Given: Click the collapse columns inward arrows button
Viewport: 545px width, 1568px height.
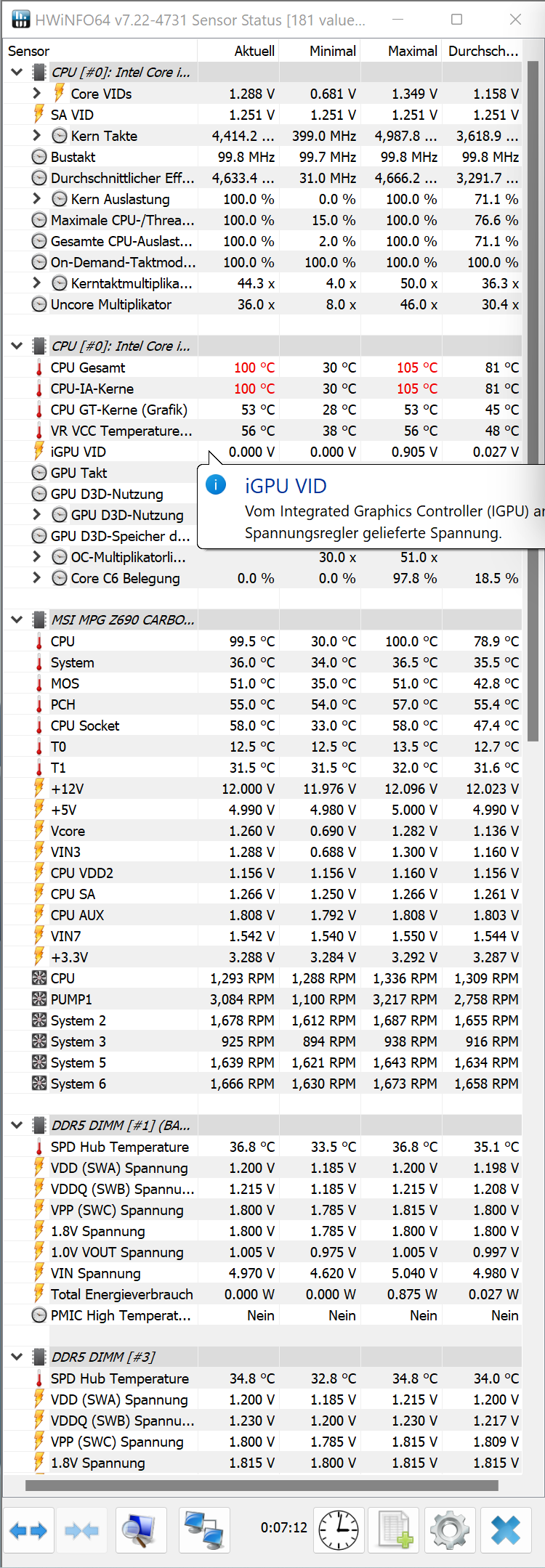Looking at the screenshot, I should [x=81, y=1530].
